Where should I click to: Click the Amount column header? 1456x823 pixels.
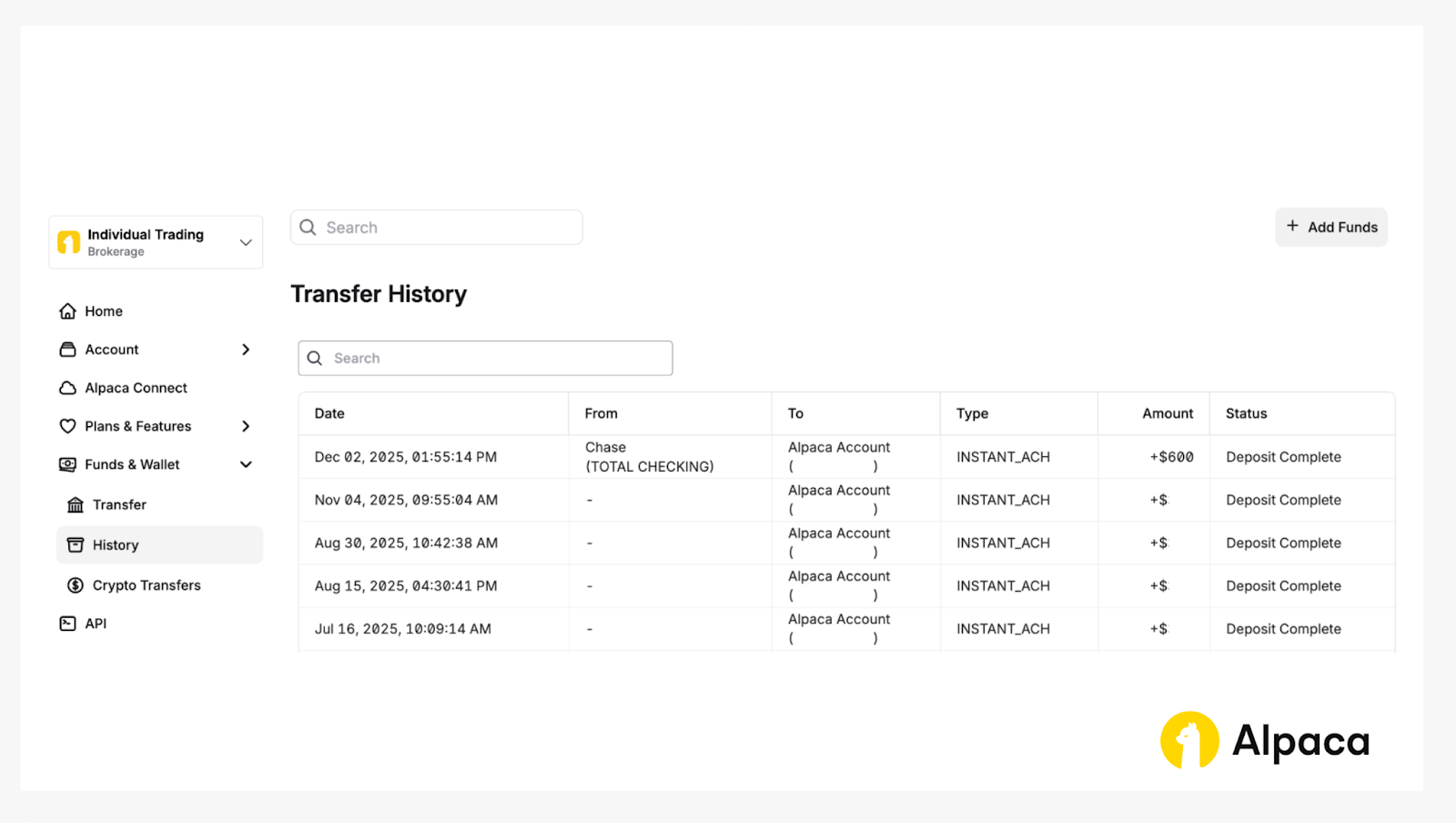1167,413
